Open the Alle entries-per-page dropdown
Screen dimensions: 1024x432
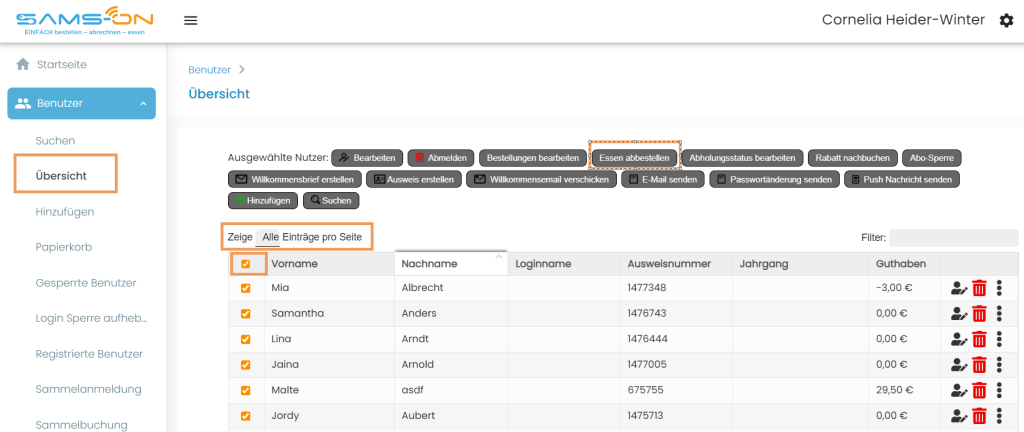pyautogui.click(x=270, y=237)
